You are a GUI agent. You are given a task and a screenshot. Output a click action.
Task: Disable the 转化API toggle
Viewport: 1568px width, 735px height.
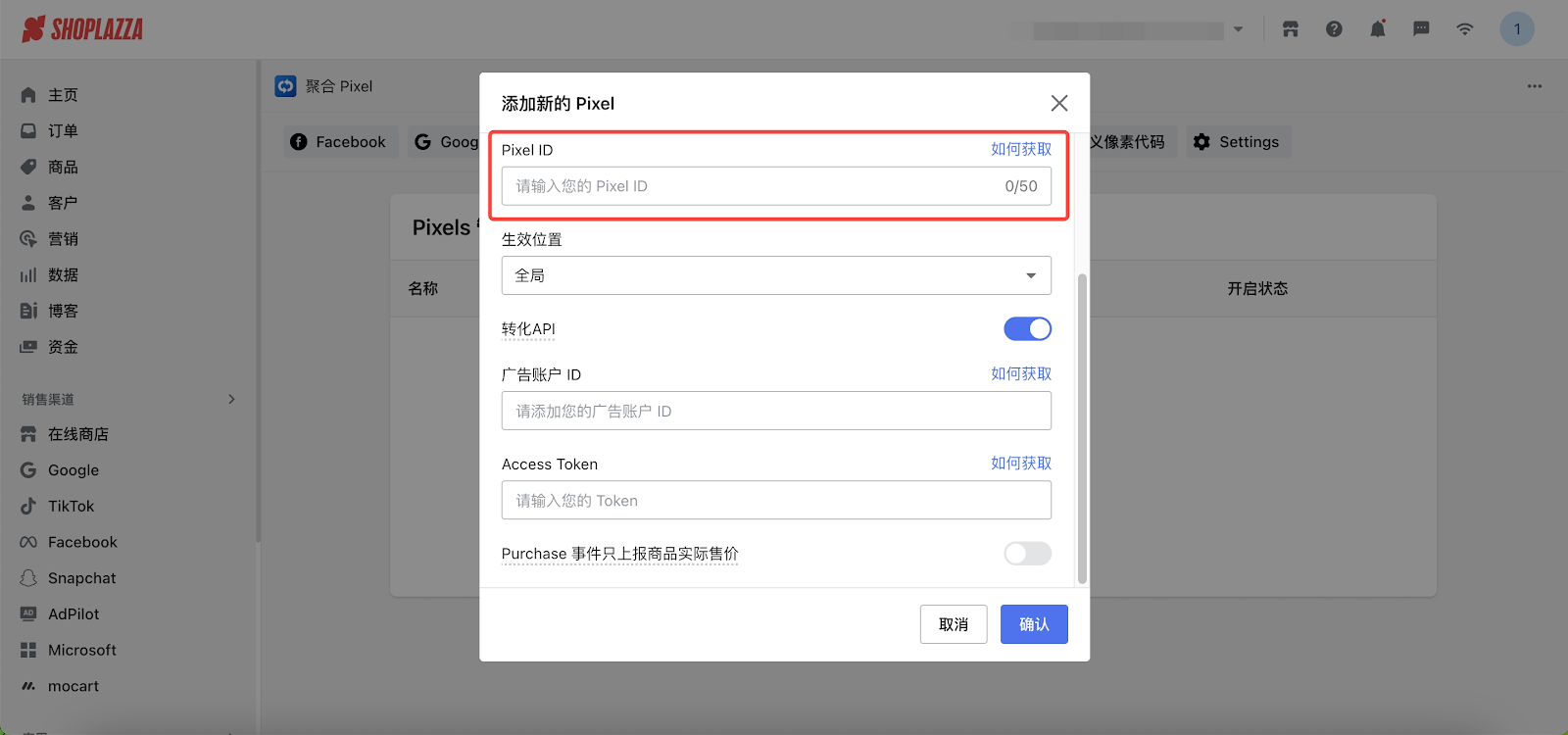point(1027,329)
